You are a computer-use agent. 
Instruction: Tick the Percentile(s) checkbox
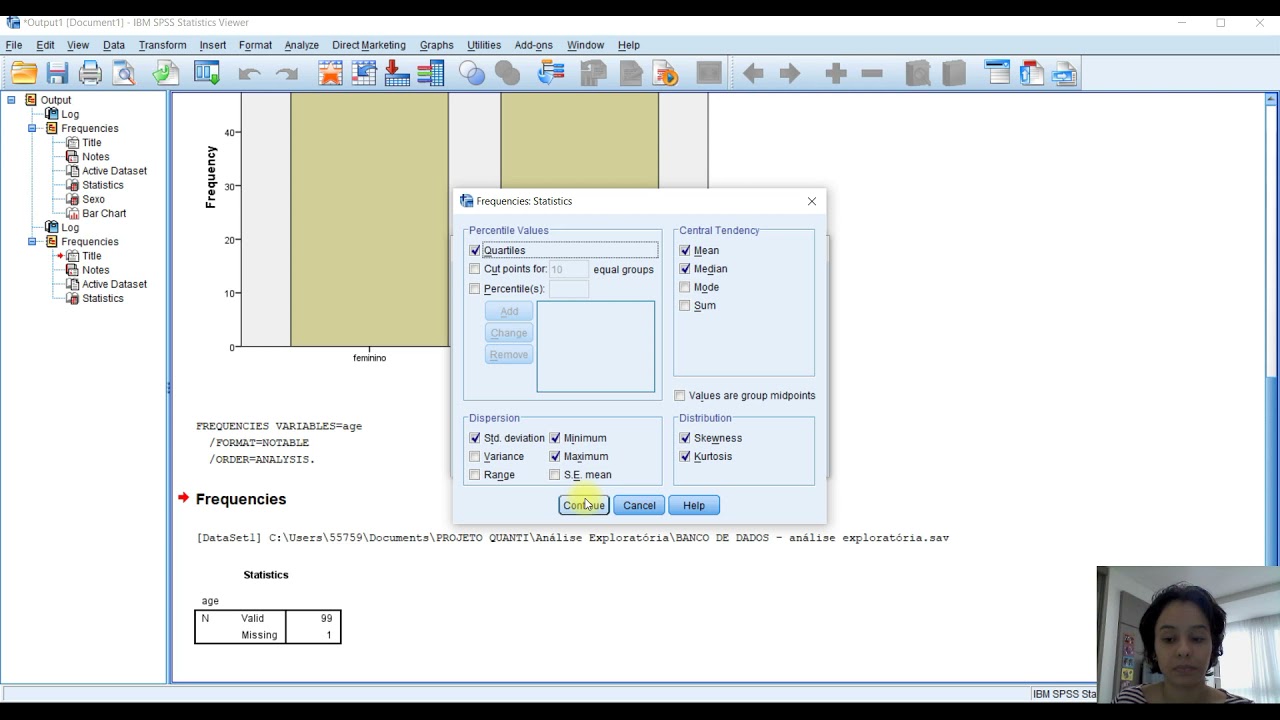point(475,289)
